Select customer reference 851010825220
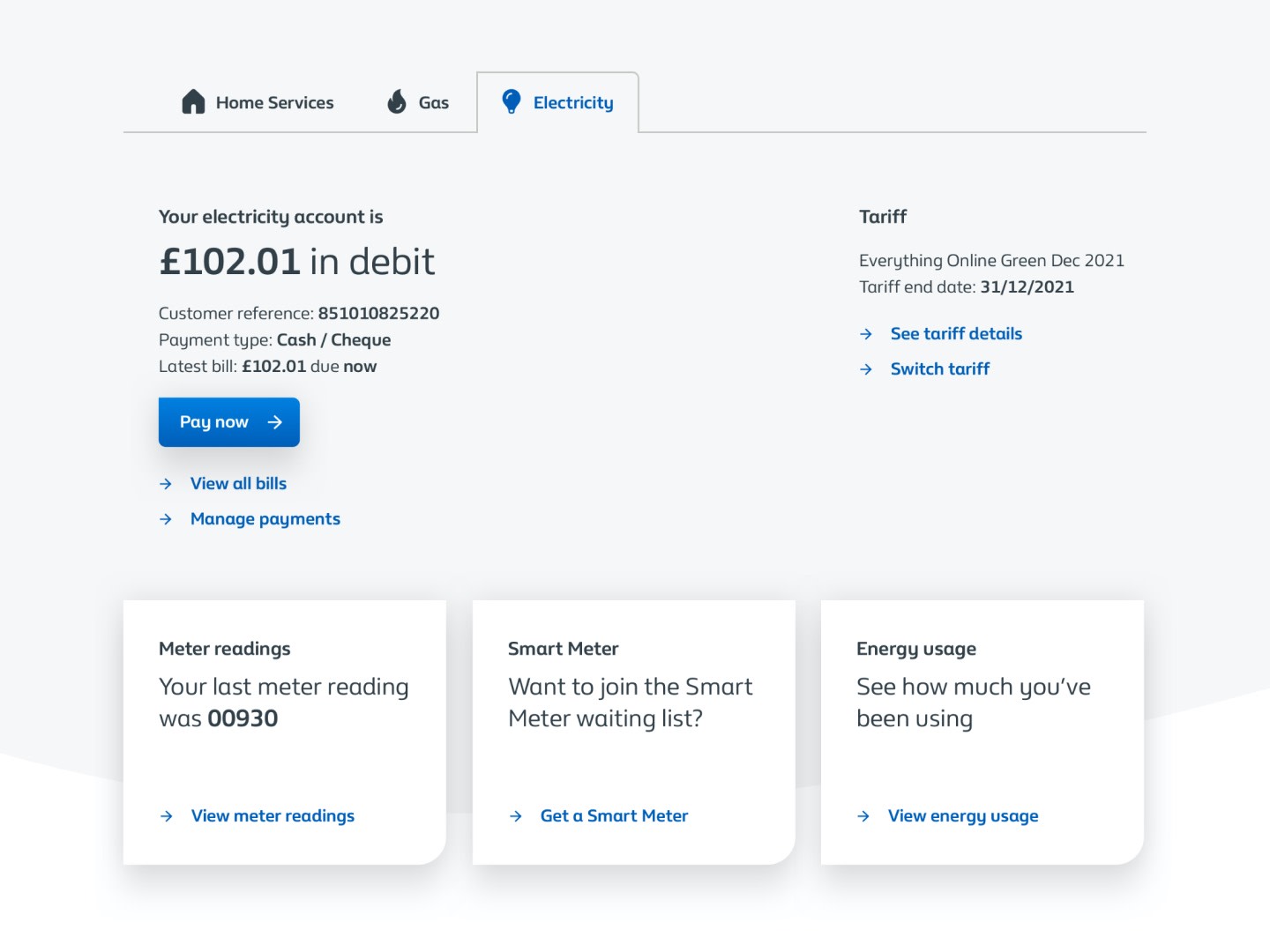Viewport: 1270px width, 952px height. 378,313
